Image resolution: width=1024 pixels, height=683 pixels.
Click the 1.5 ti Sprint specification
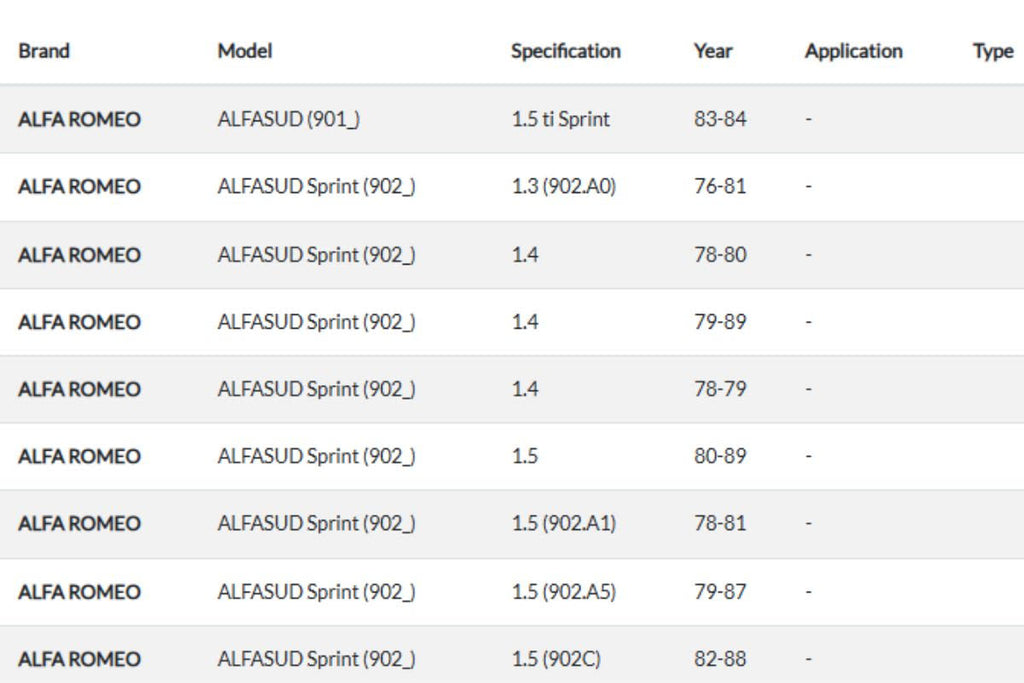click(560, 119)
